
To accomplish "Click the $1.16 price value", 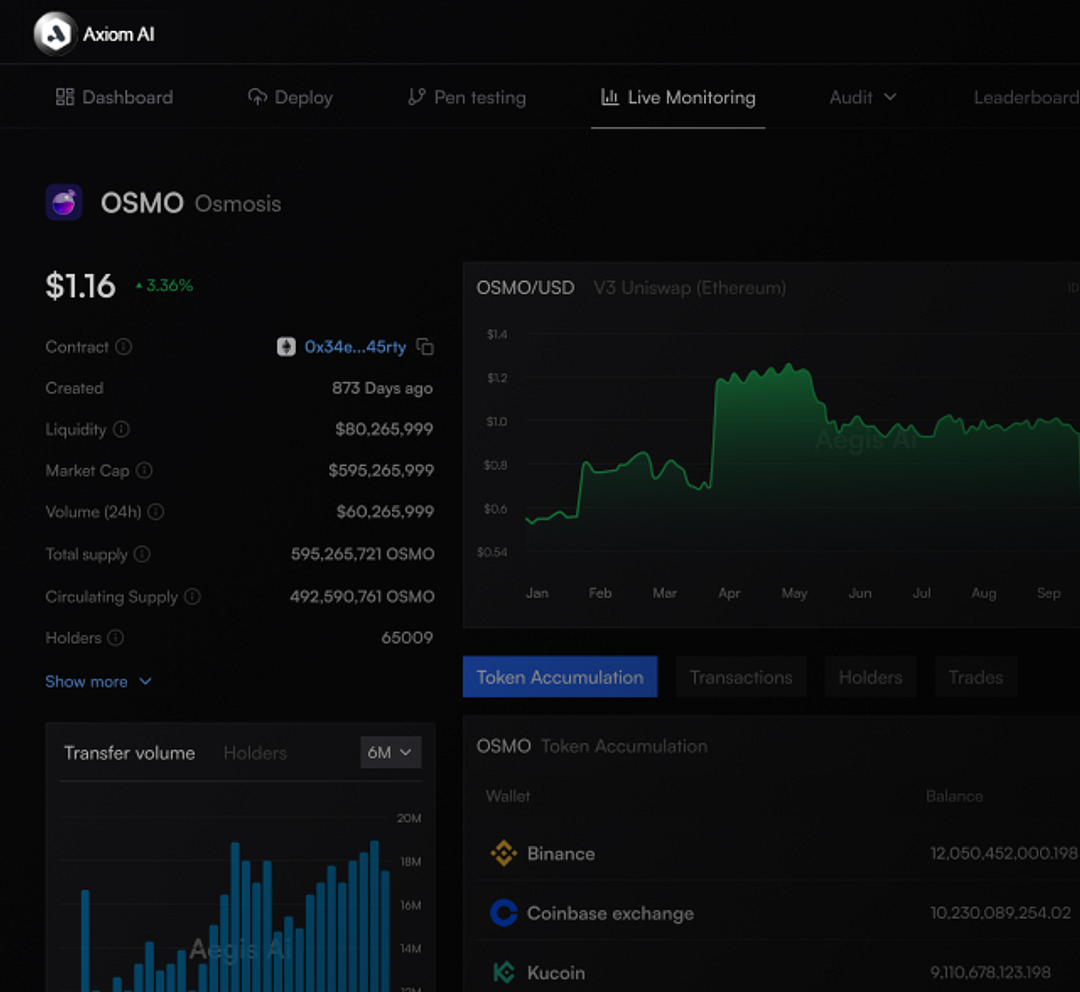I will coord(81,286).
